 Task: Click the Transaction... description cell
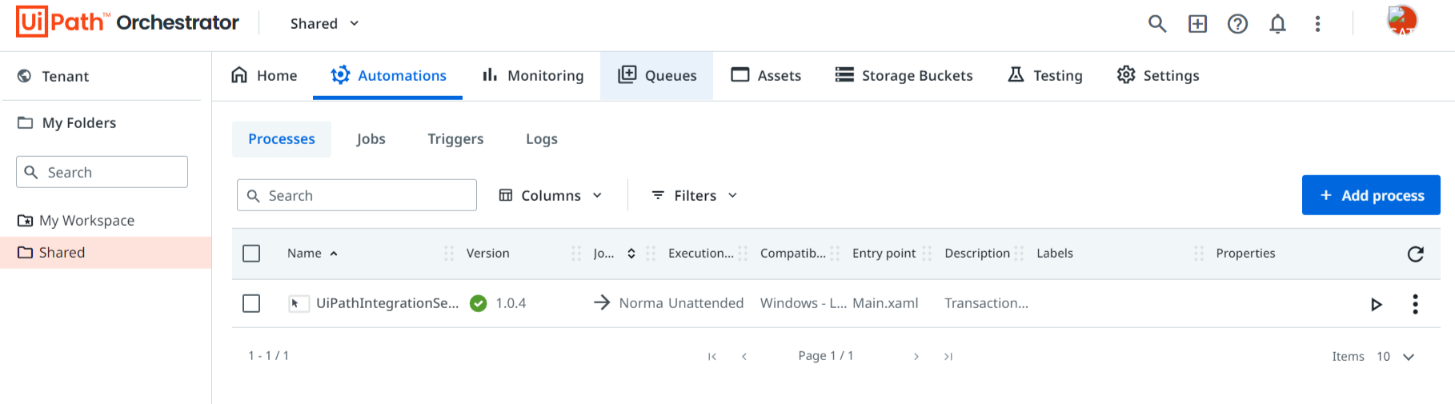click(986, 303)
